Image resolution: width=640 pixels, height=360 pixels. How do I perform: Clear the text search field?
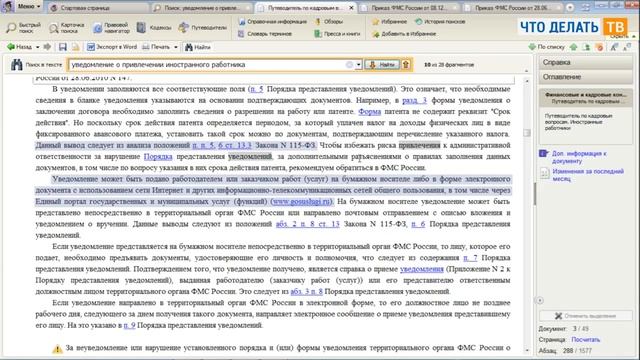pos(349,64)
